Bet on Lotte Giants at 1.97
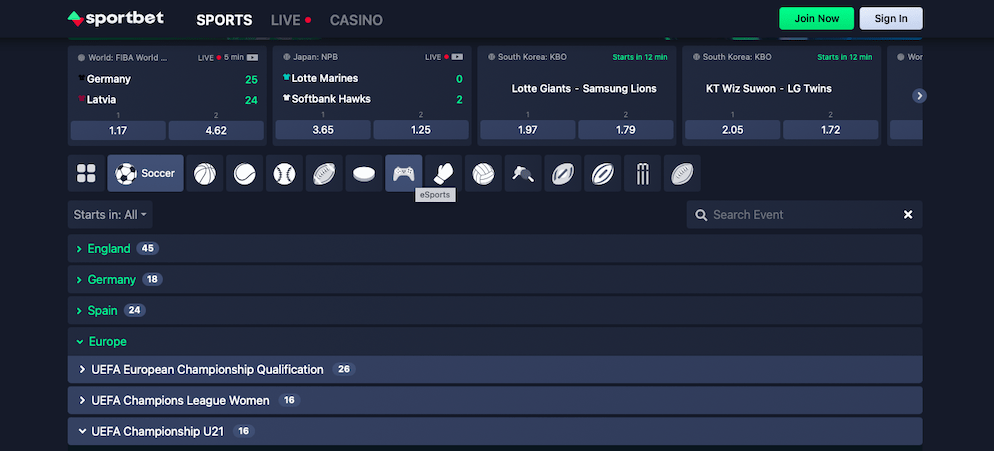This screenshot has height=451, width=994. 527,130
